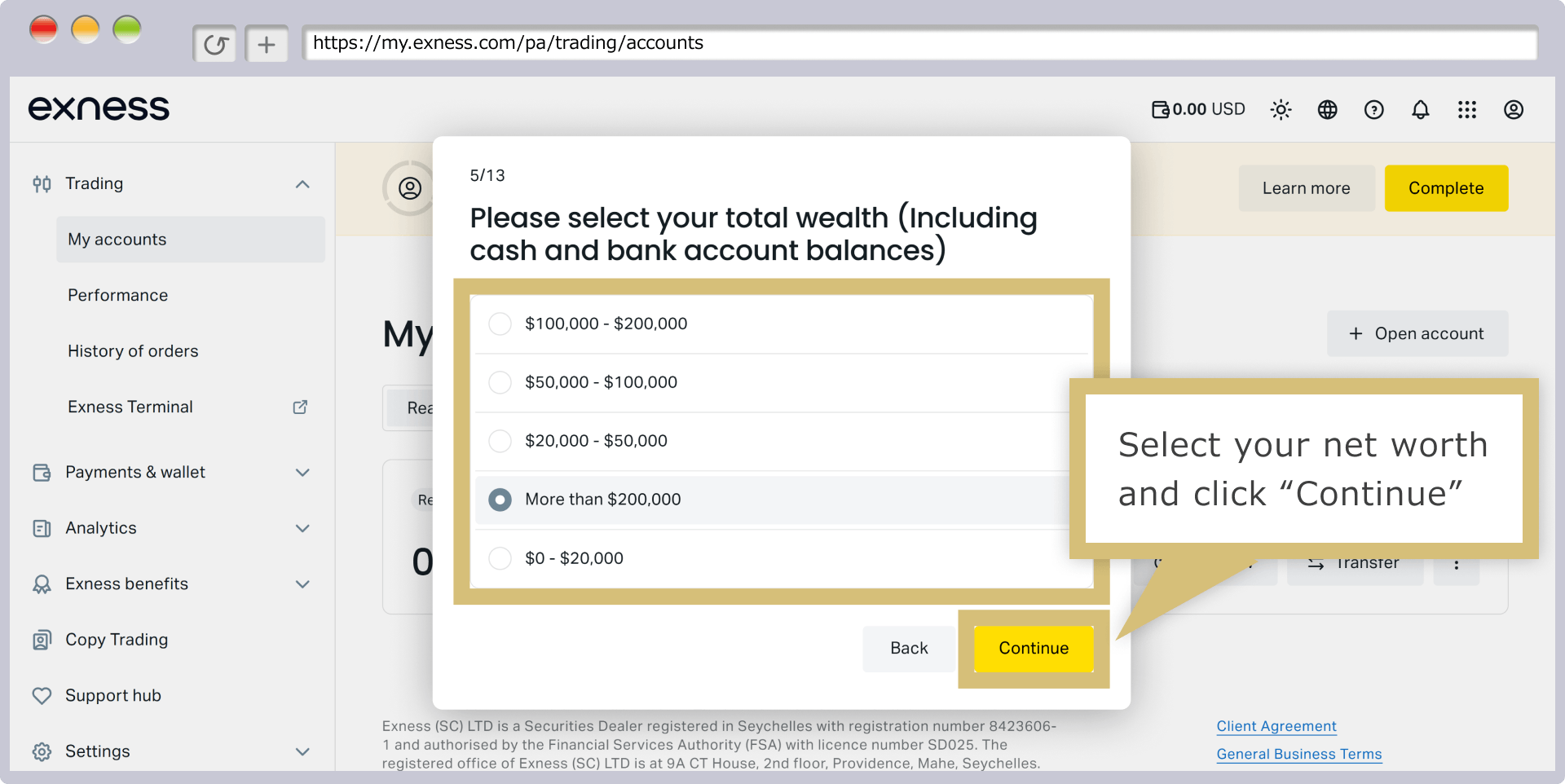
Task: Open Performance in the sidebar
Action: [117, 295]
